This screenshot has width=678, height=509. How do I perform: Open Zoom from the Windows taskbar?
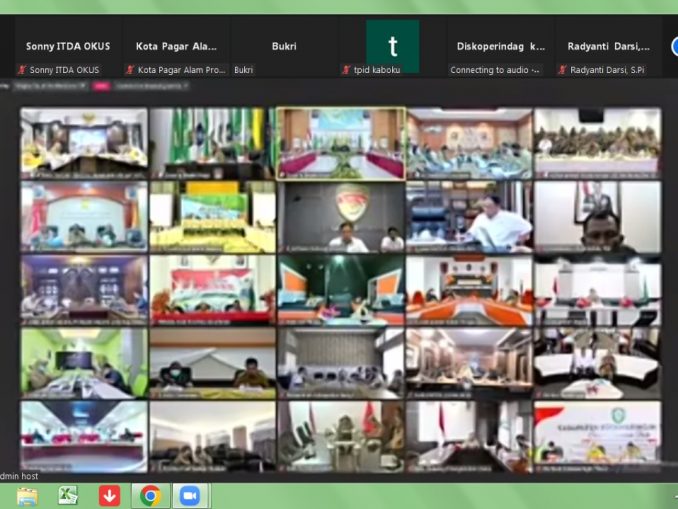[190, 495]
